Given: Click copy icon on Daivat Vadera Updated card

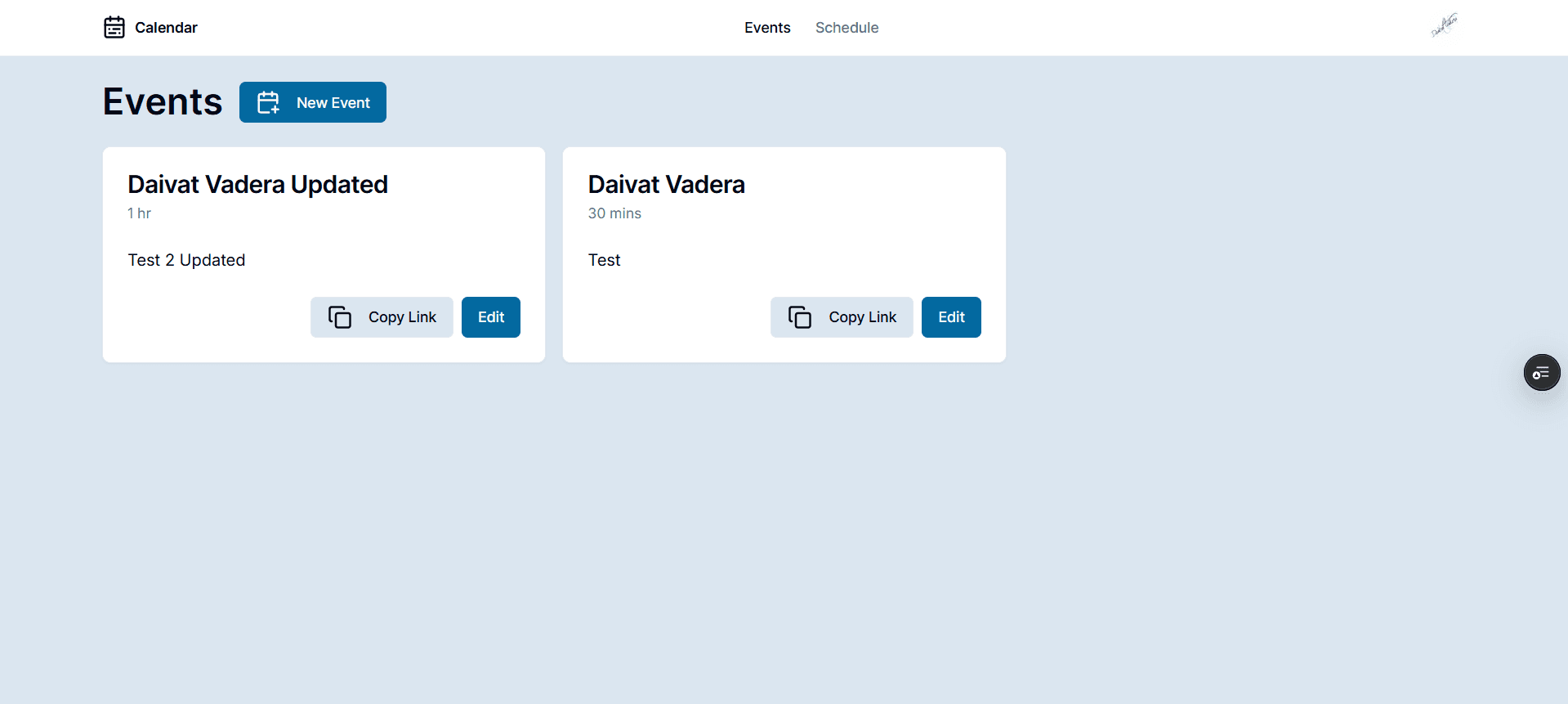Looking at the screenshot, I should (340, 317).
